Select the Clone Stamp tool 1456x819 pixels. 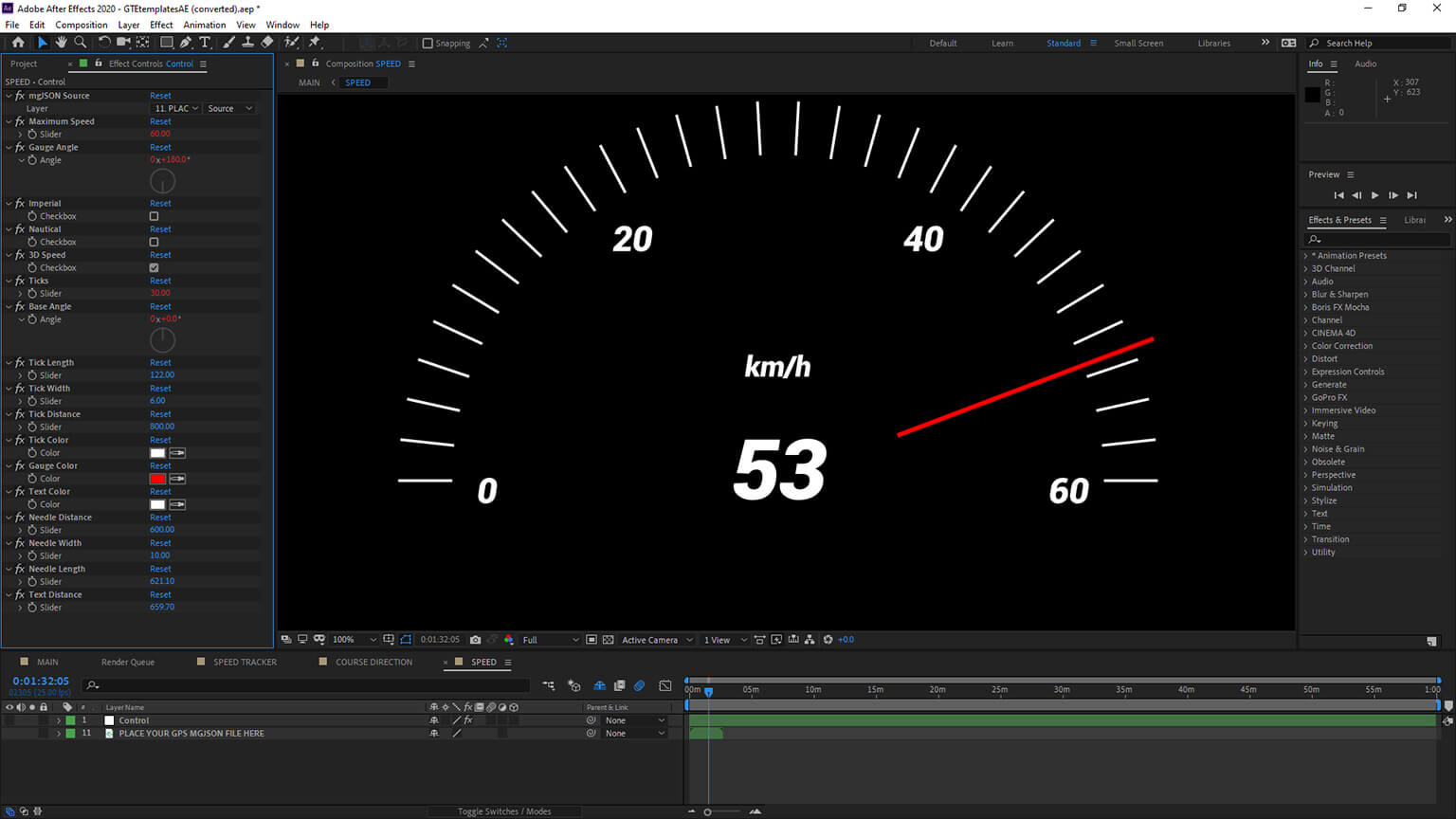pyautogui.click(x=247, y=43)
